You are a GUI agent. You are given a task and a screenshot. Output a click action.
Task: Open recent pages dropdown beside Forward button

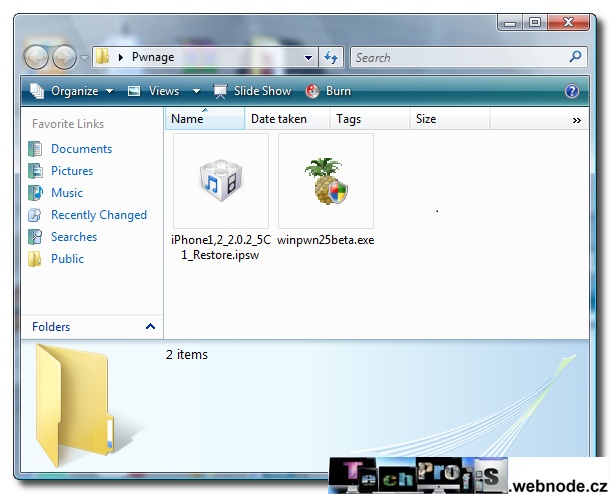[84, 58]
